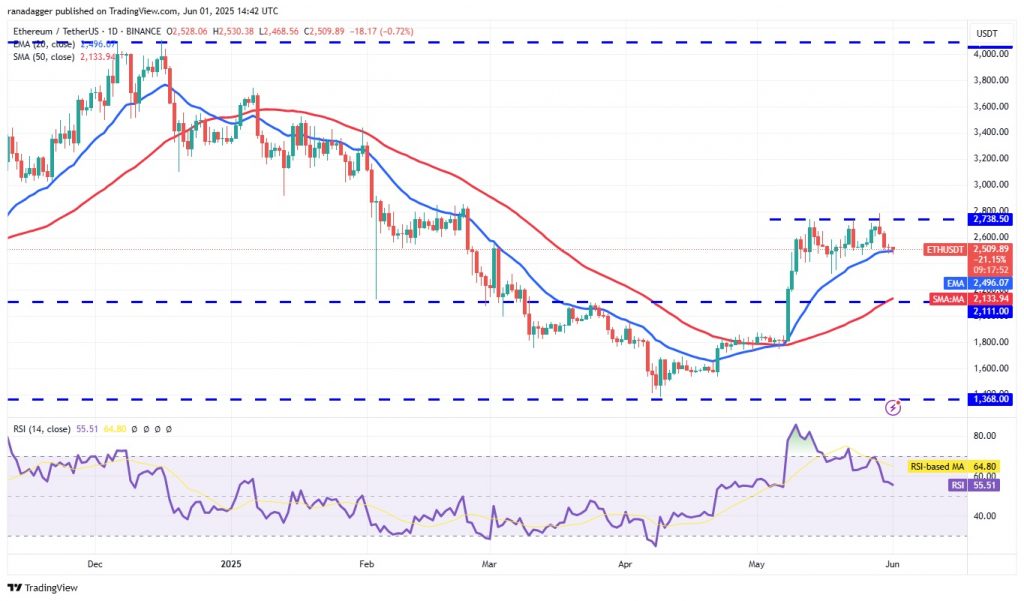This screenshot has width=1024, height=601.
Task: Click the RSI (14, close) indicator label
Action: (x=42, y=429)
